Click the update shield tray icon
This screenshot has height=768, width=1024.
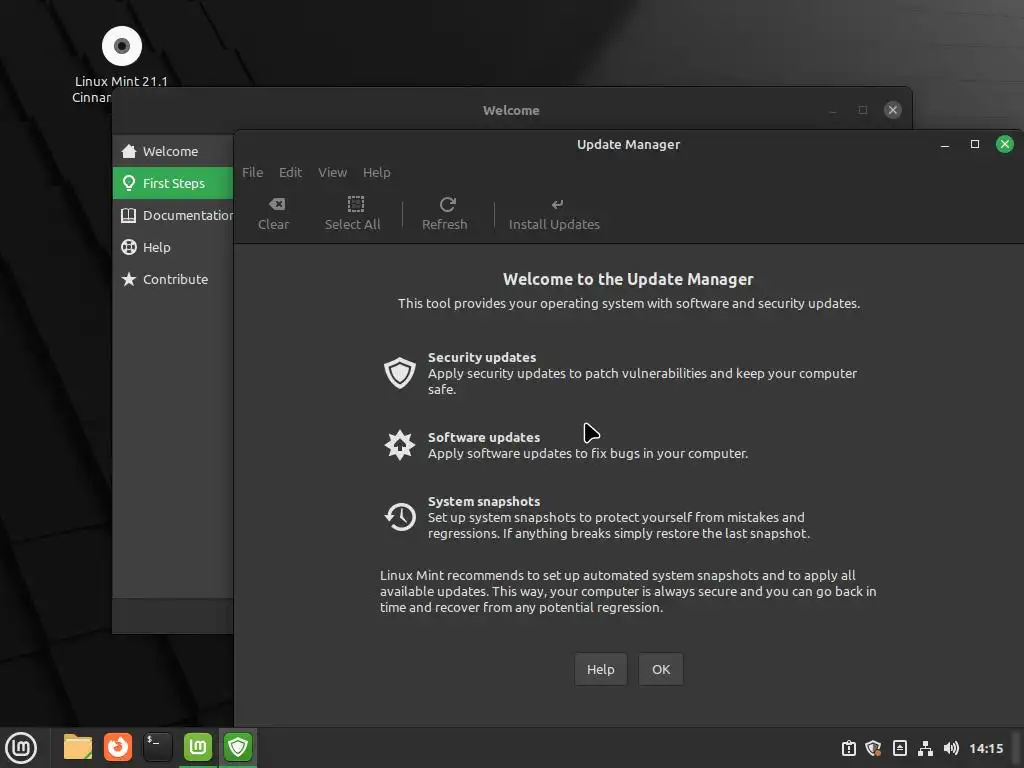pos(873,748)
